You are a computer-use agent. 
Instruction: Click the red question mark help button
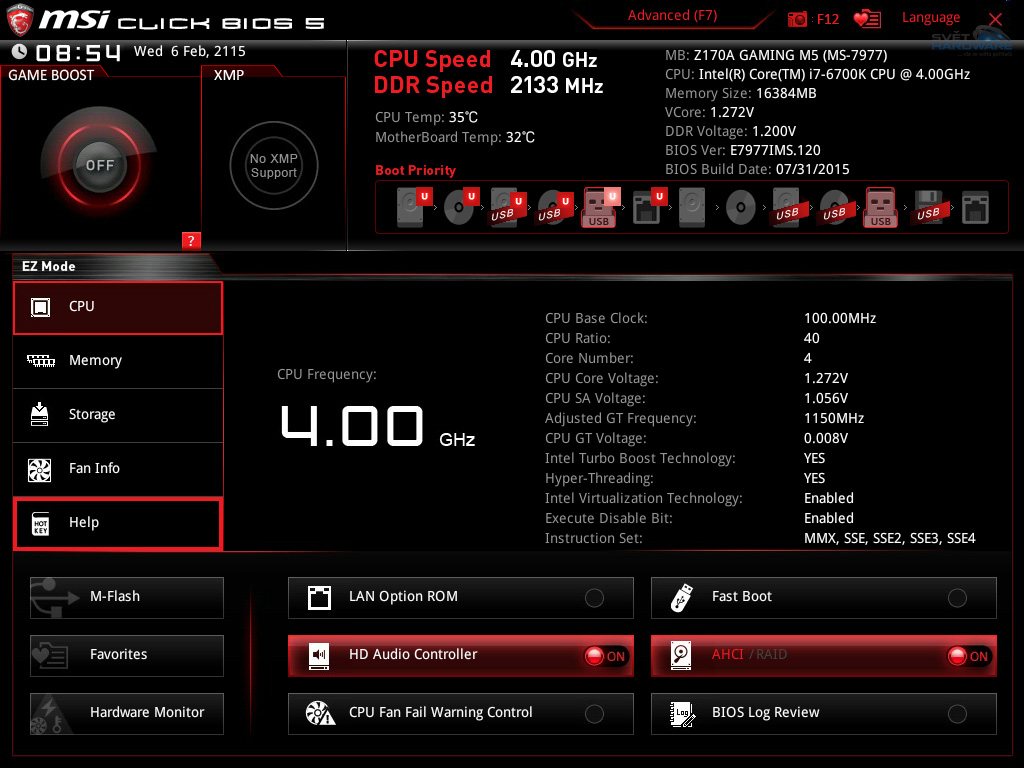(191, 241)
